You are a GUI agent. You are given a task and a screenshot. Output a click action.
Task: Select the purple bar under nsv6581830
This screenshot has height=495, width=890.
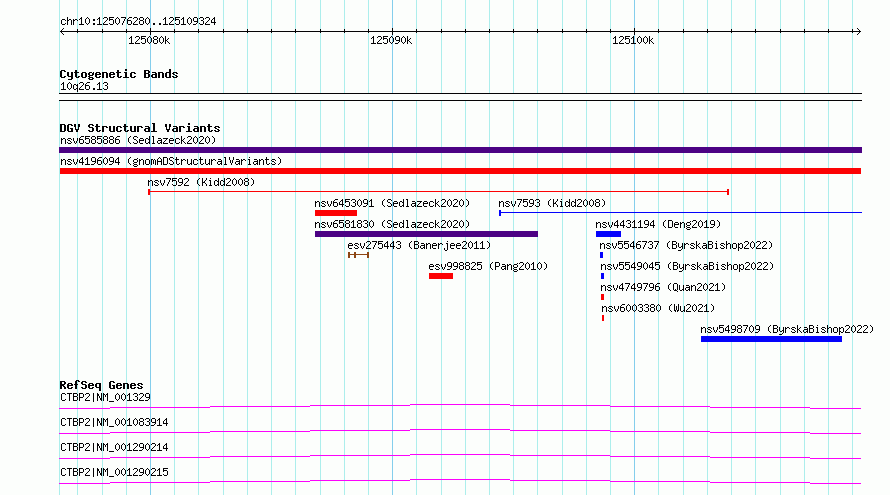[x=426, y=234]
